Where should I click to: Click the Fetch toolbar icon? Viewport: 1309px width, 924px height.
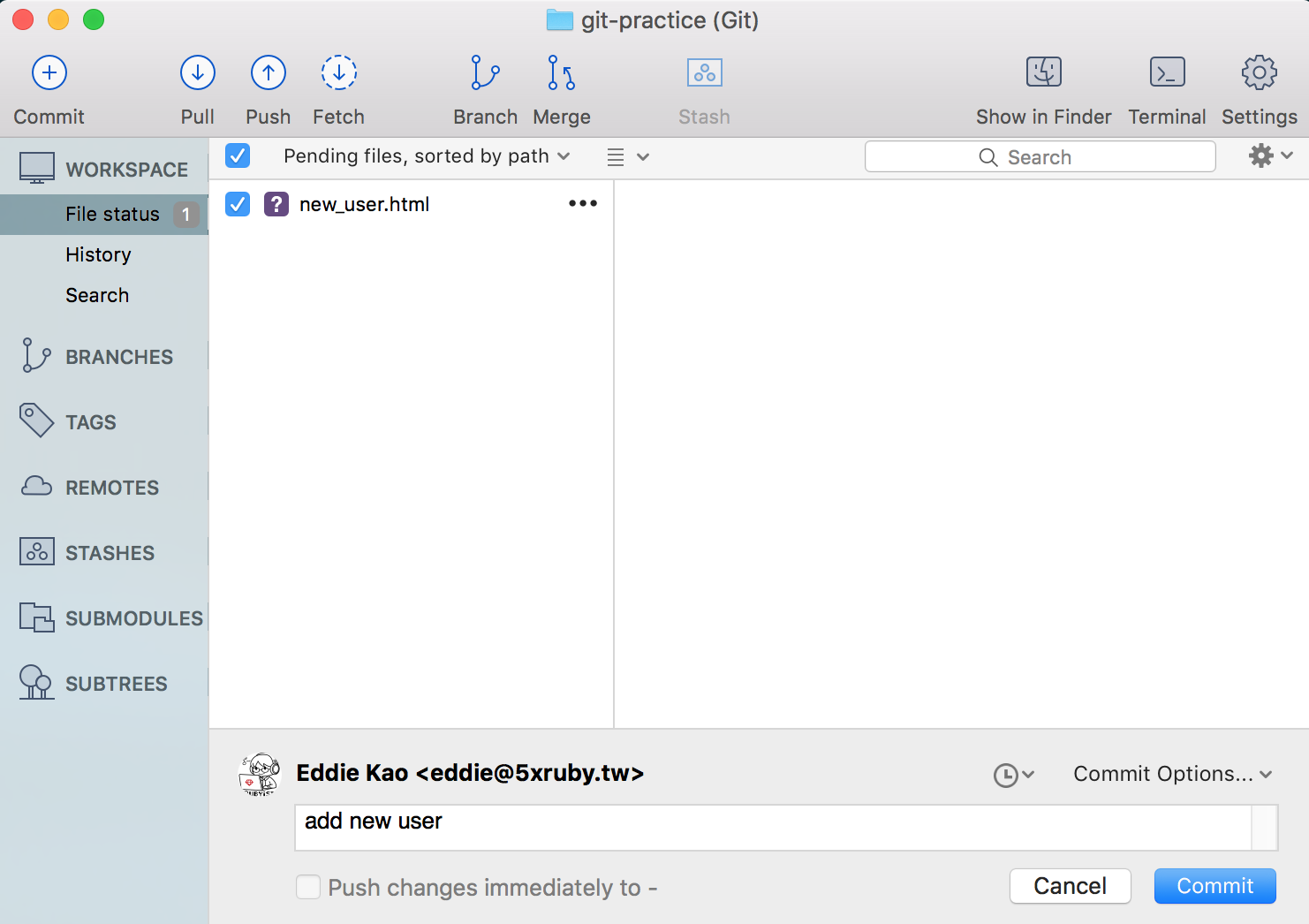(x=338, y=73)
